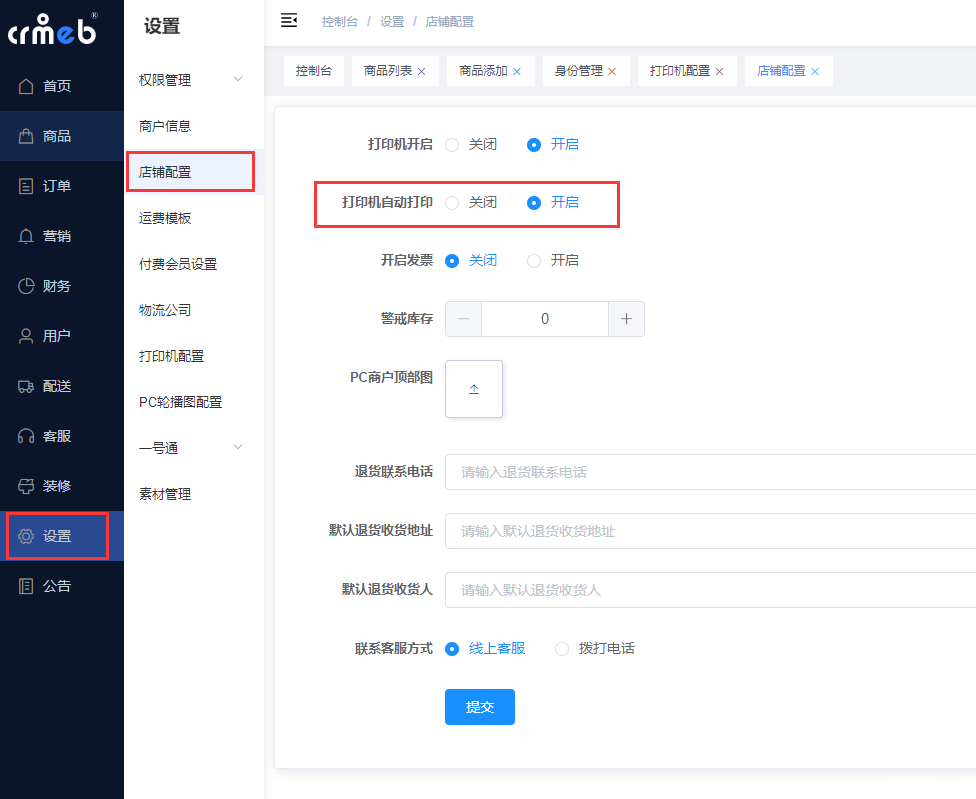Image resolution: width=976 pixels, height=799 pixels.
Task: Open the 商品 shopping bag icon
Action: tap(27, 136)
